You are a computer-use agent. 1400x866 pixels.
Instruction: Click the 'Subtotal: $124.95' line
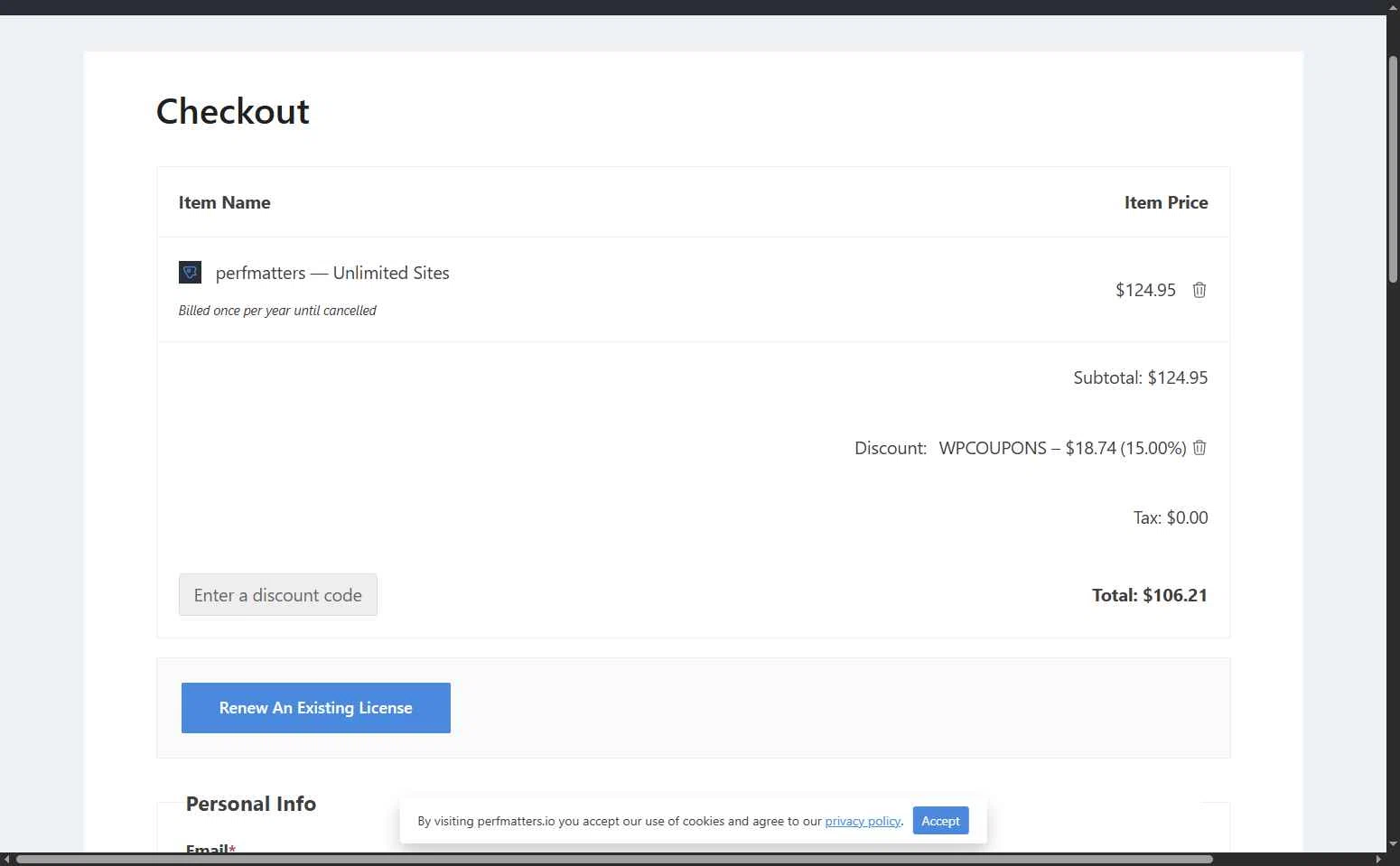click(1140, 377)
